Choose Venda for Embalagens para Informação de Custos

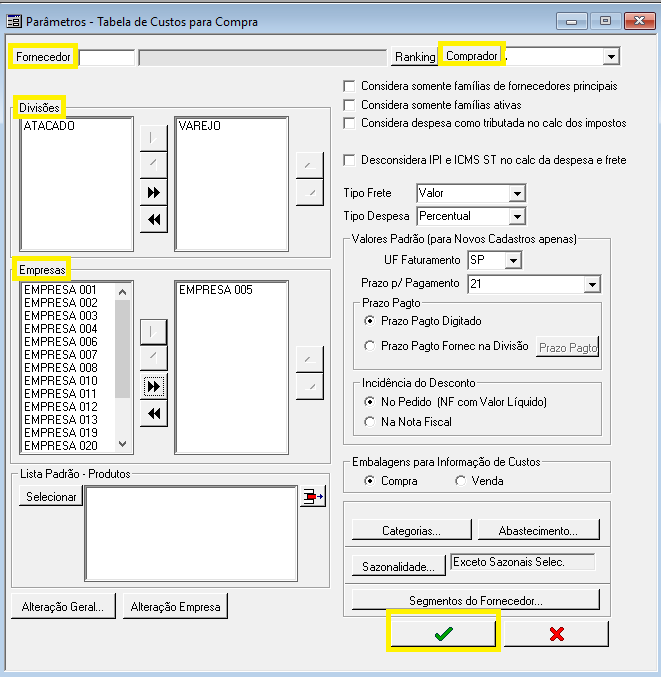pyautogui.click(x=461, y=481)
